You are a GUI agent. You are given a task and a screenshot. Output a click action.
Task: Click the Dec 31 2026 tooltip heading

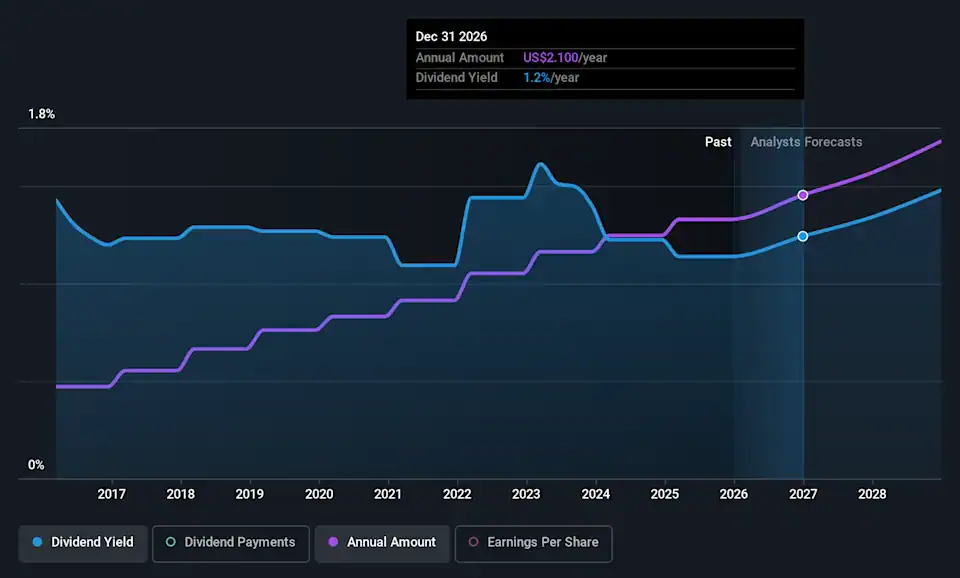[x=452, y=37]
